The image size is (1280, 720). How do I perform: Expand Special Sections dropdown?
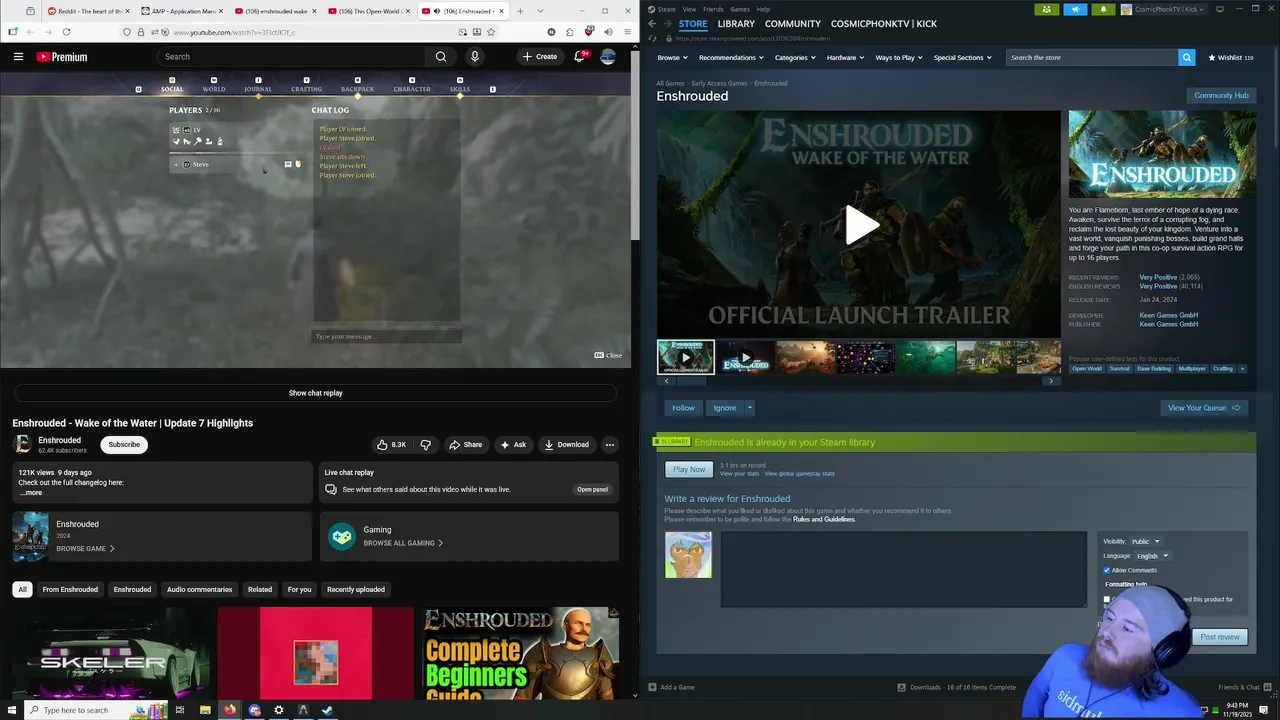point(962,57)
